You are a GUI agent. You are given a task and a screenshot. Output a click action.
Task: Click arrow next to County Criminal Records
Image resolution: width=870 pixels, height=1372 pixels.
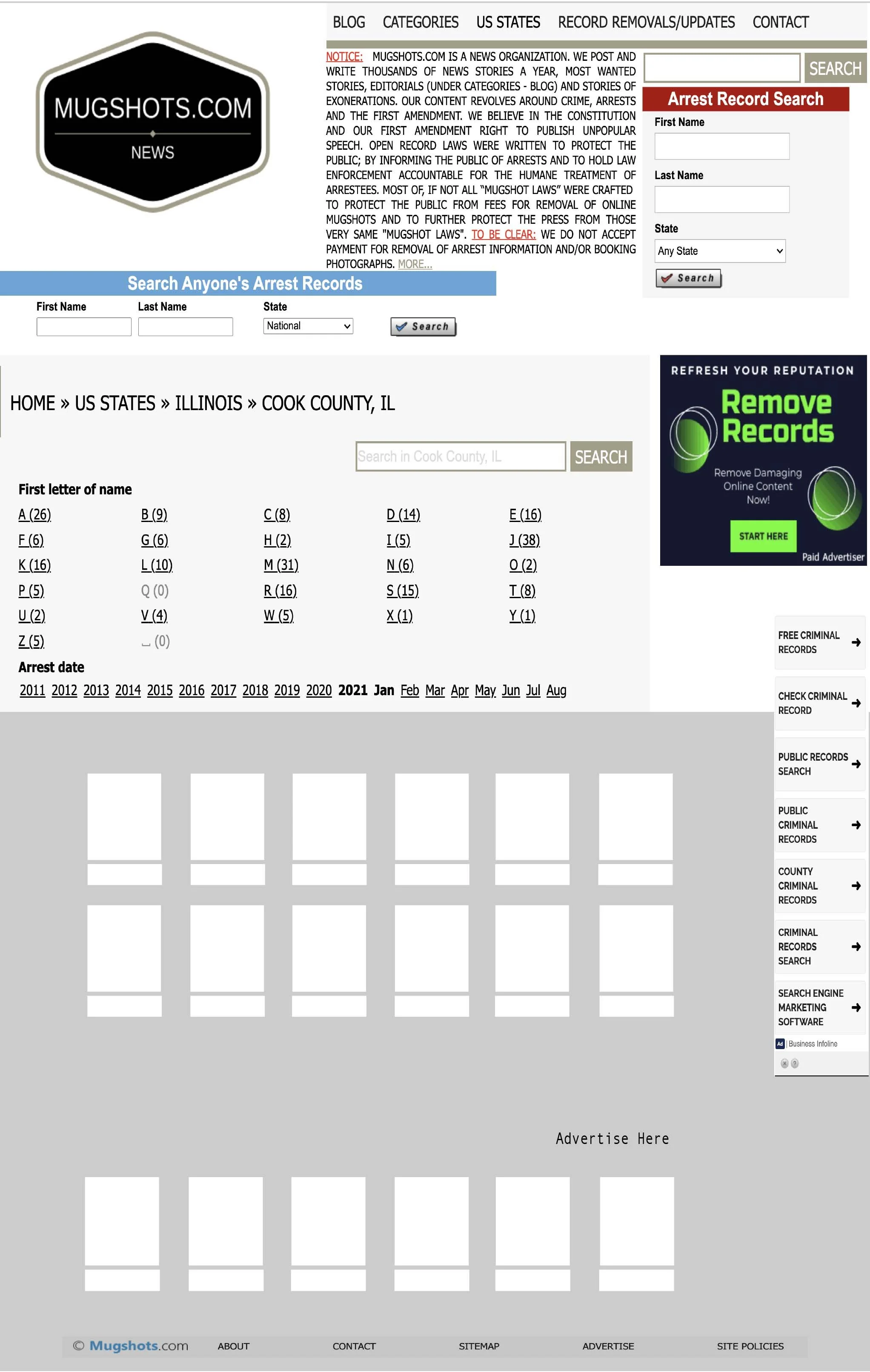(856, 885)
